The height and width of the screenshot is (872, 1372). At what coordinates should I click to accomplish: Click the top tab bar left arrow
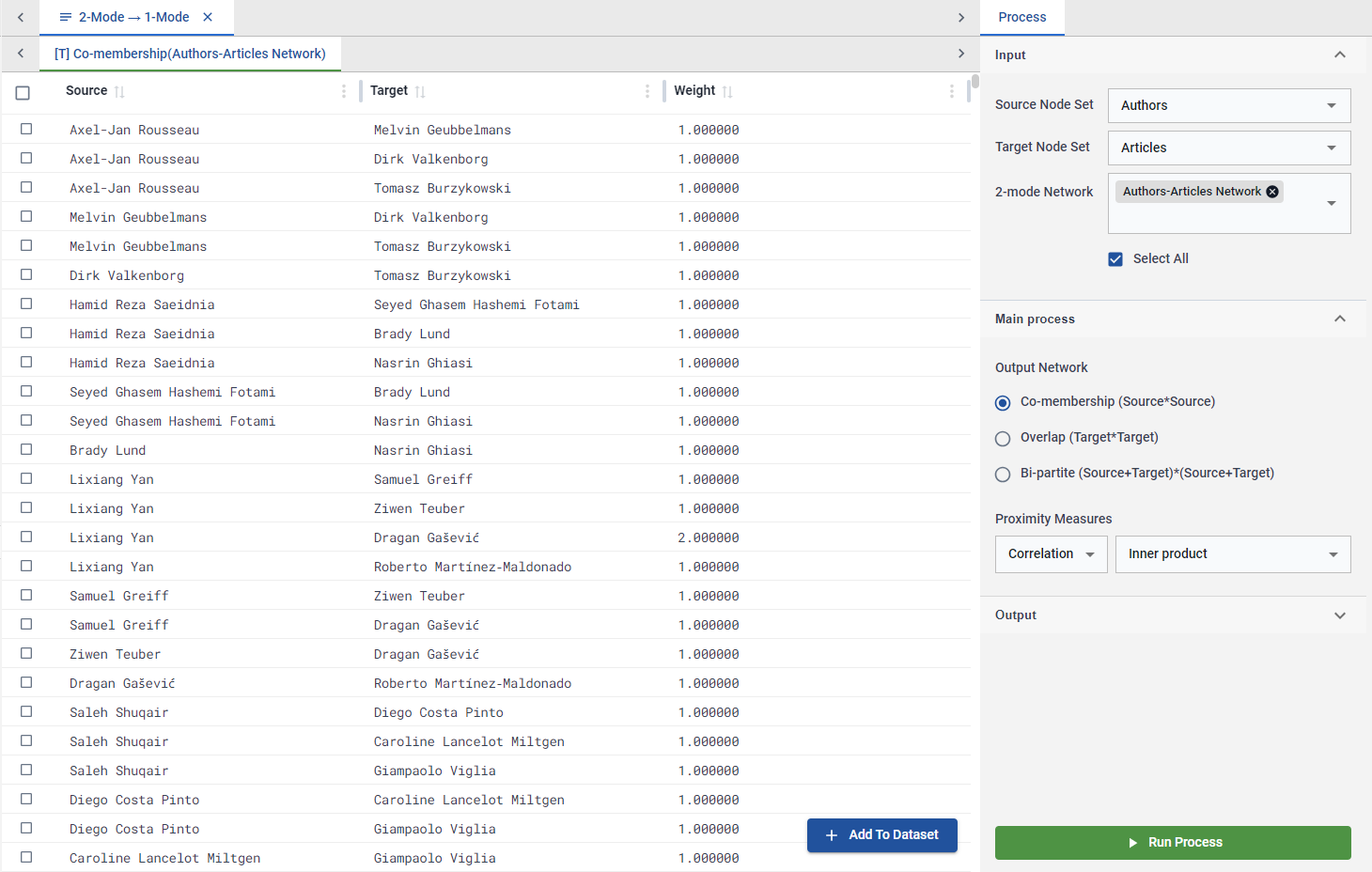point(21,17)
